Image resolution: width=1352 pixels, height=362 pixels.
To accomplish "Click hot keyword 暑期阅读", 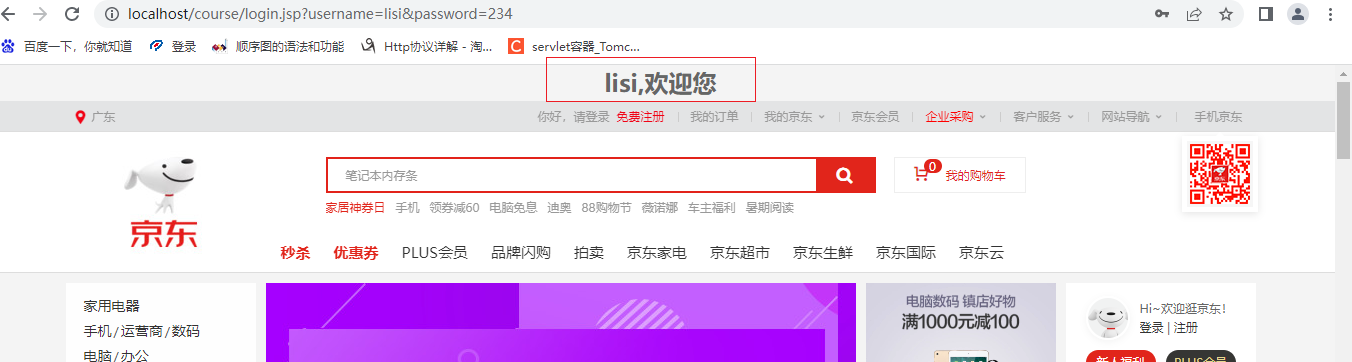I will [769, 208].
